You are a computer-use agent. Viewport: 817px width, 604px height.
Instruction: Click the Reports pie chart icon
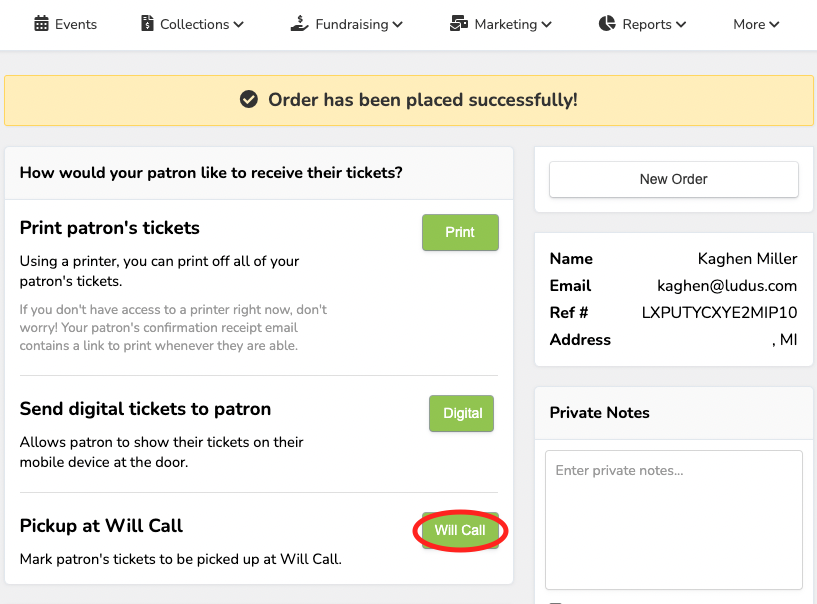(x=607, y=24)
